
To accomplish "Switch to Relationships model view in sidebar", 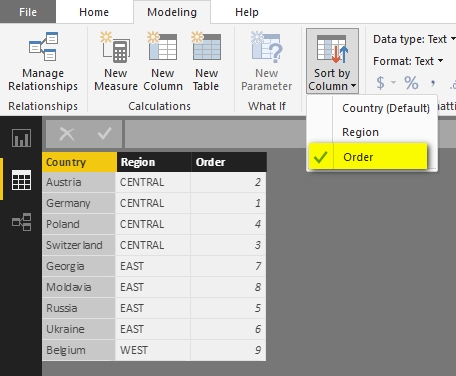I will click(x=21, y=222).
